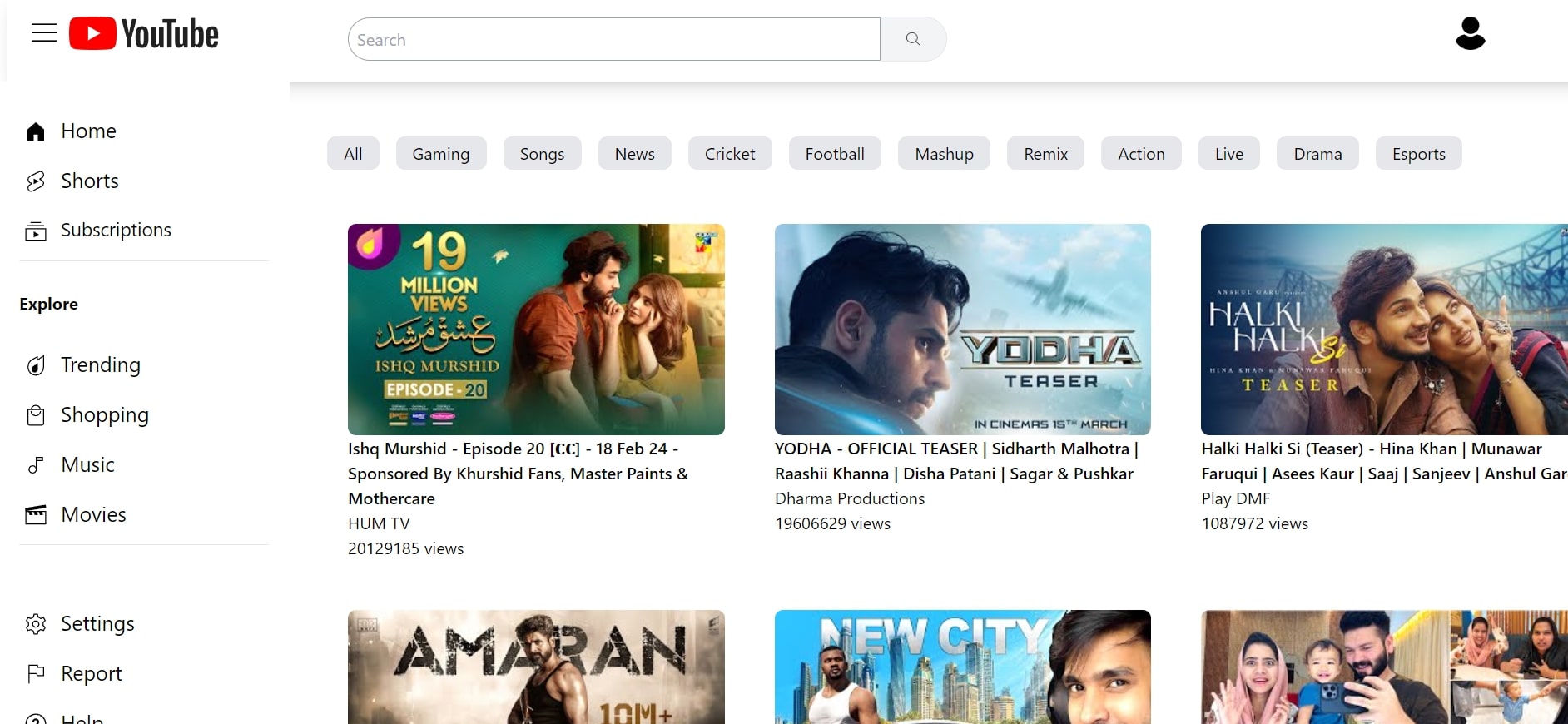Open Movies label under Explore
Viewport: 1568px width, 724px height.
(x=93, y=515)
